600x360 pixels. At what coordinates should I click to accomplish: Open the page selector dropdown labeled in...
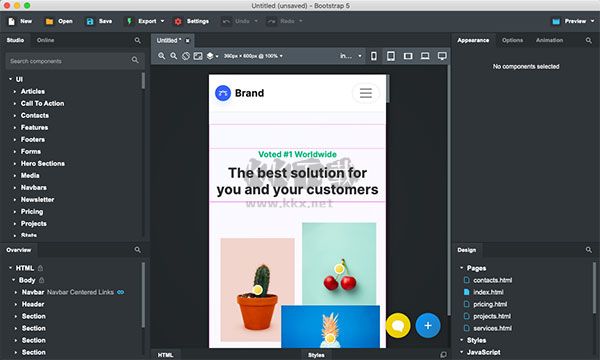[x=351, y=56]
